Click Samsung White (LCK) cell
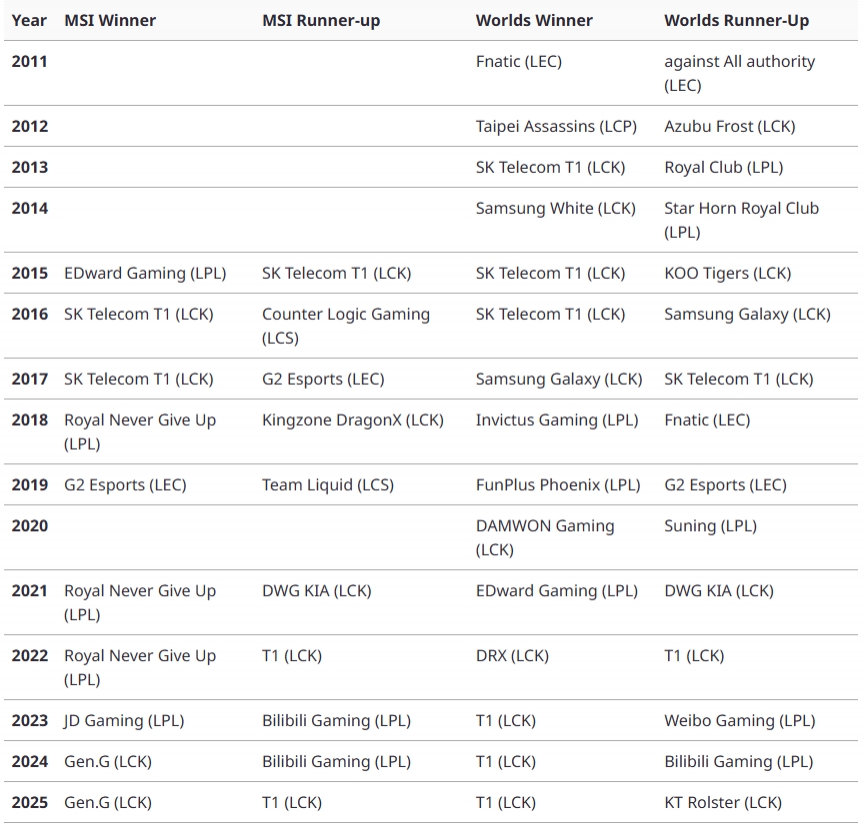Image resolution: width=864 pixels, height=824 pixels. pos(555,208)
